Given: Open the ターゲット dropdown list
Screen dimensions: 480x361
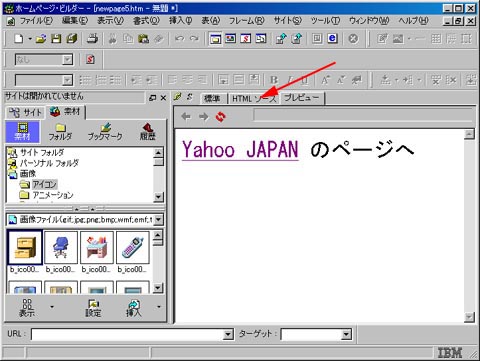Looking at the screenshot, I should [x=347, y=334].
